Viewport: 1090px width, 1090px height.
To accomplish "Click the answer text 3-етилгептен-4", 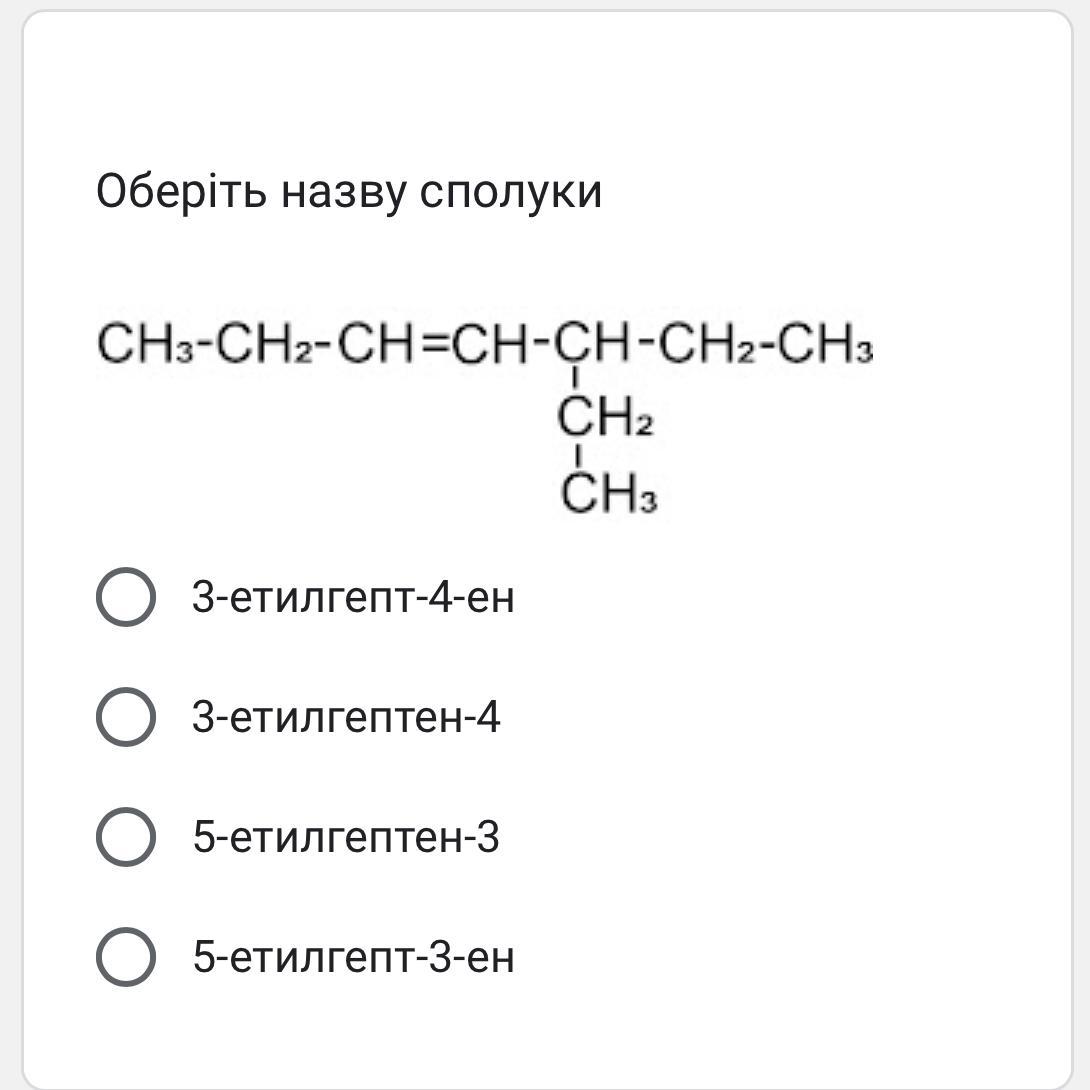I will [x=346, y=717].
